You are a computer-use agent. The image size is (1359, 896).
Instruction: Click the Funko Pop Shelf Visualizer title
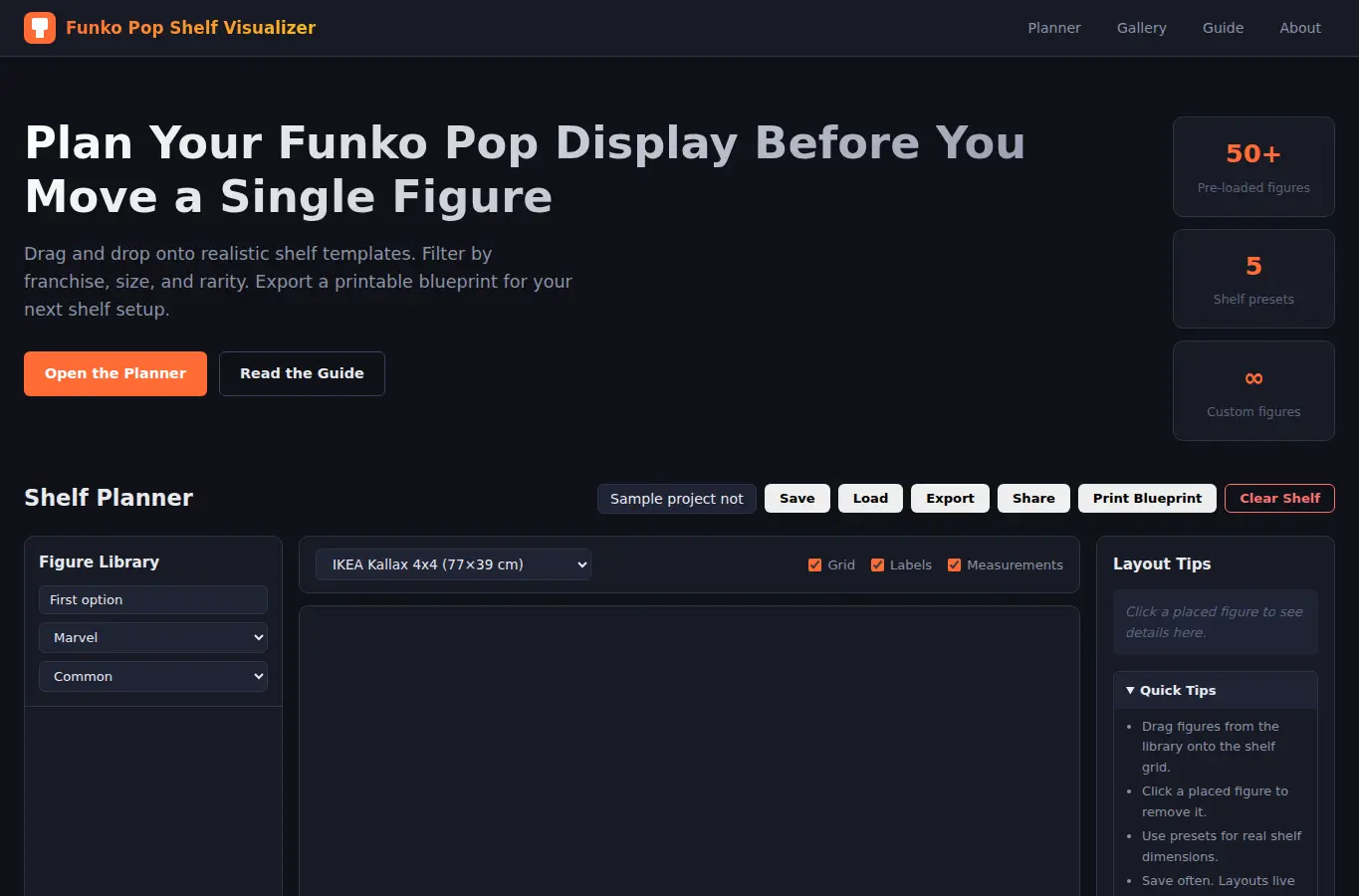[190, 28]
